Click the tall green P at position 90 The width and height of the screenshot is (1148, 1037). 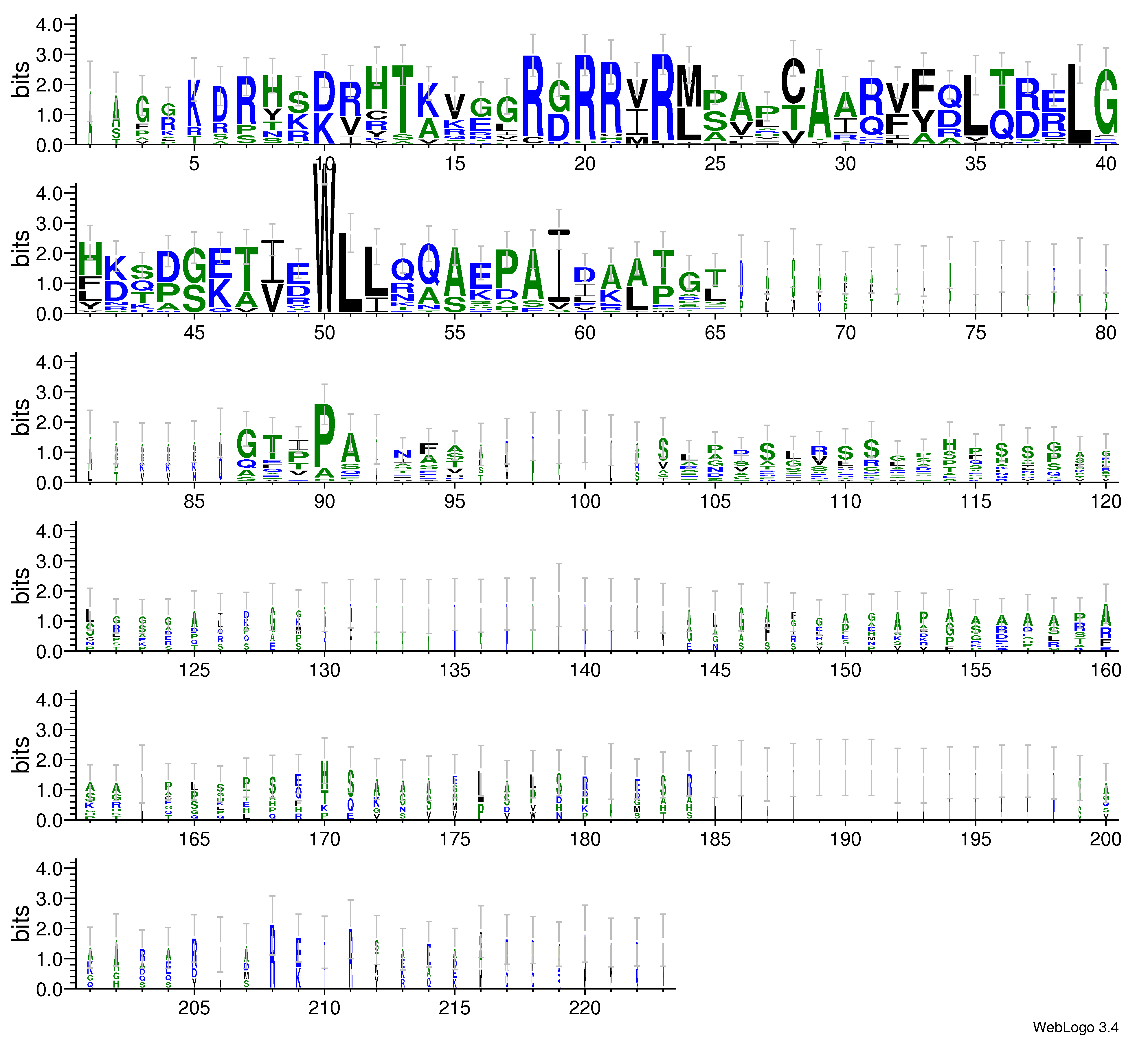(325, 436)
